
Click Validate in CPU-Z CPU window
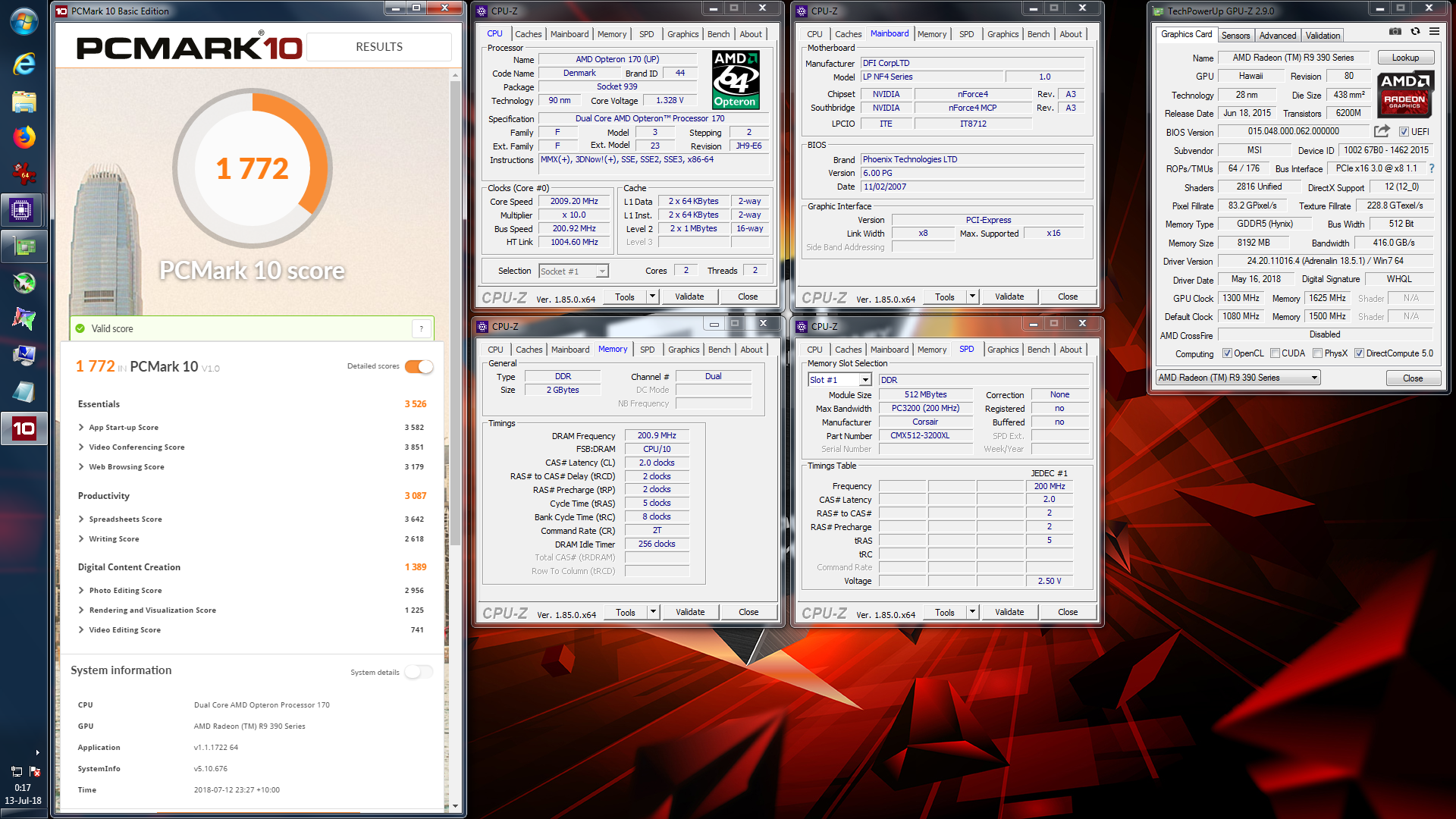pyautogui.click(x=689, y=297)
